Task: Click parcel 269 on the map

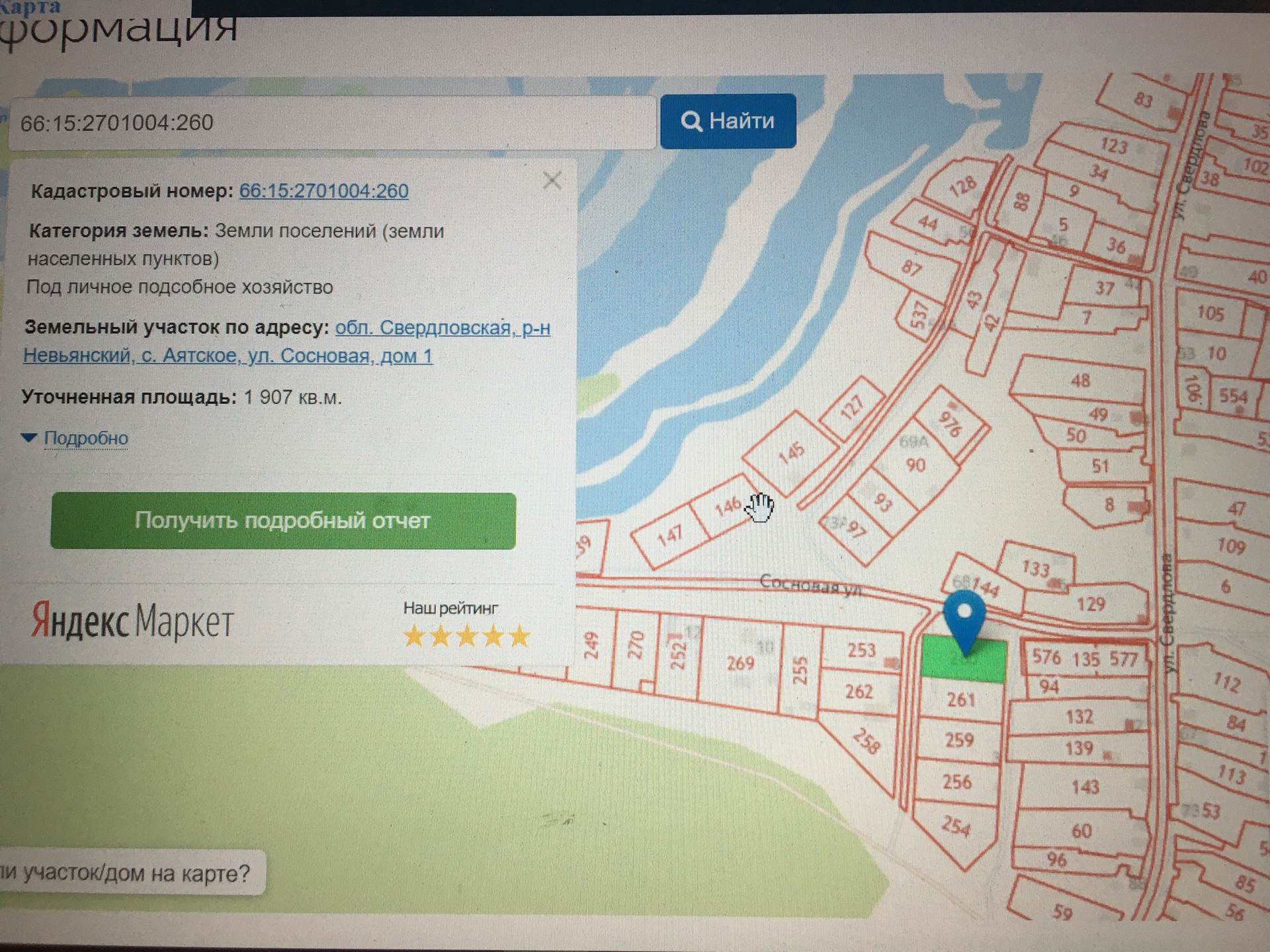Action: [x=740, y=663]
